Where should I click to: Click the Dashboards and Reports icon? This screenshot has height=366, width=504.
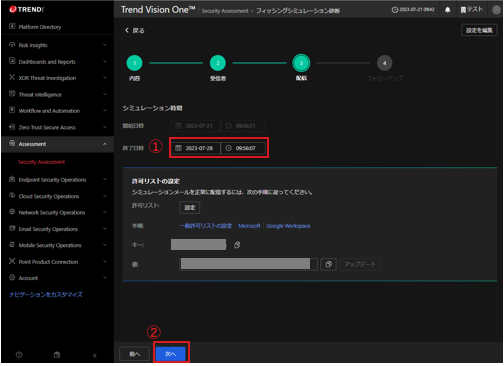(x=12, y=61)
